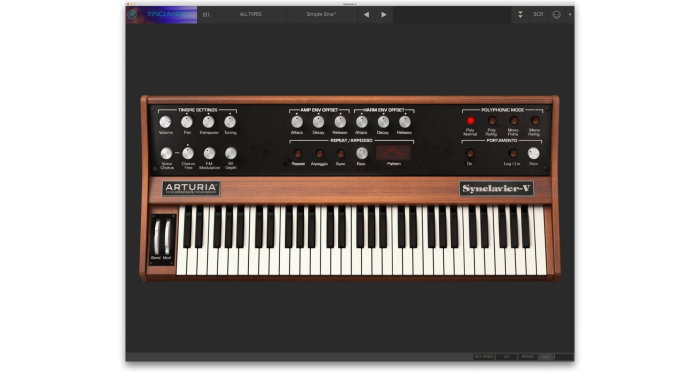
Task: Click the Amp Env Offset Attack knob
Action: pyautogui.click(x=297, y=122)
